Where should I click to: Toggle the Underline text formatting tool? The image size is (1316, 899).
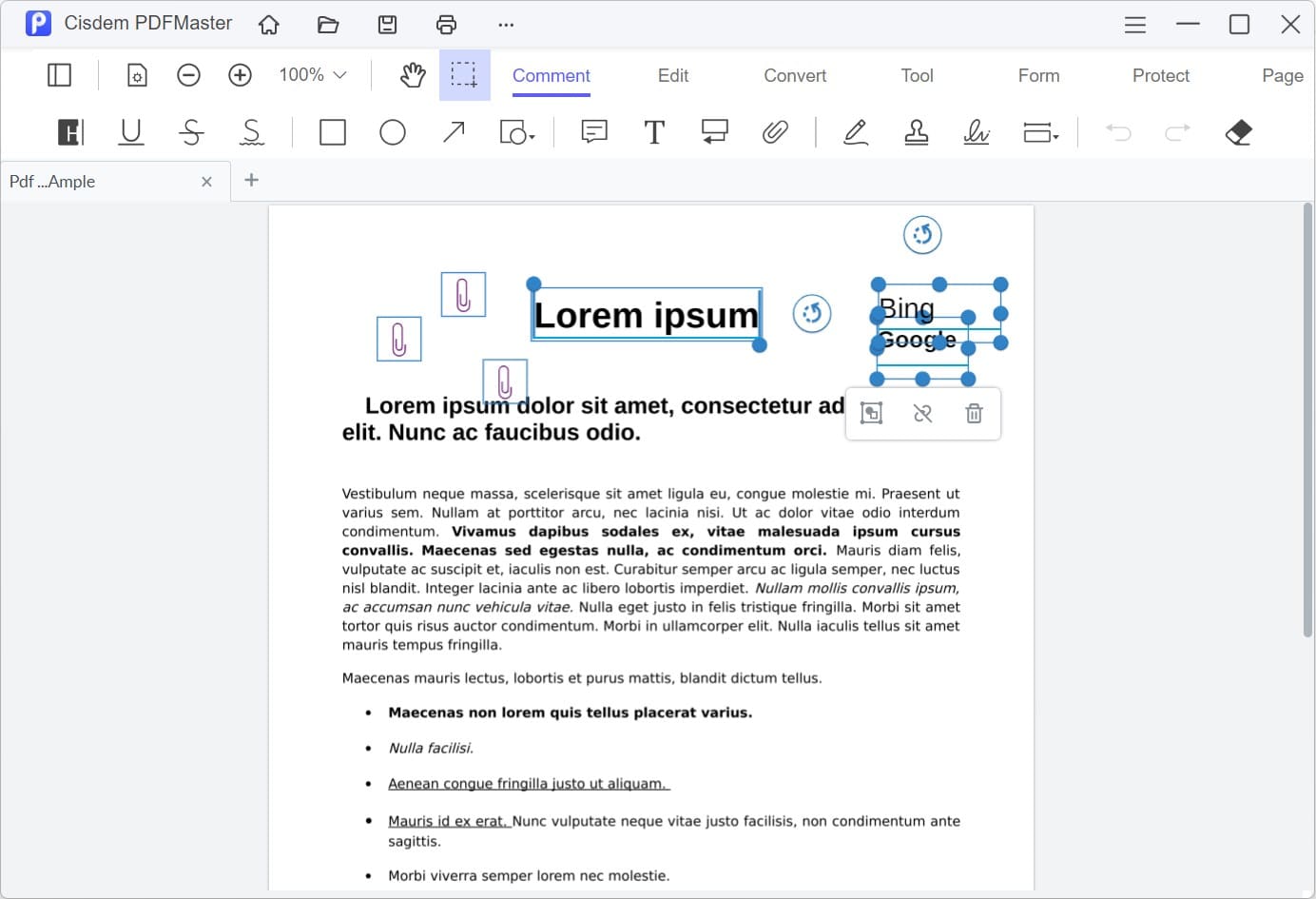tap(130, 132)
